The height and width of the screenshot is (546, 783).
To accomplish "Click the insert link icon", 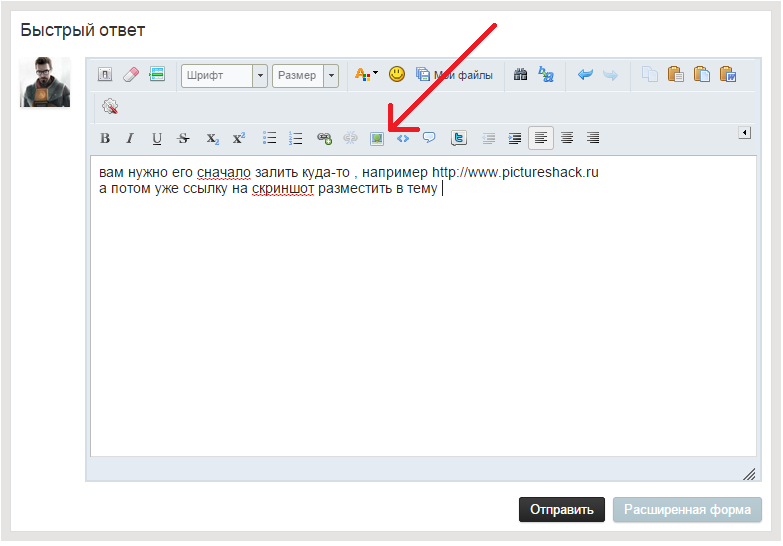I will tap(325, 138).
